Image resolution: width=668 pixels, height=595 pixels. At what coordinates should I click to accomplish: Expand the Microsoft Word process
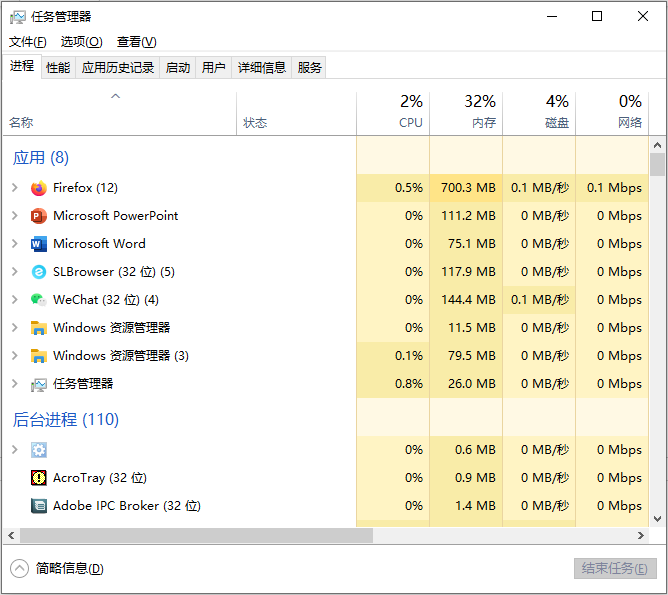coord(15,244)
